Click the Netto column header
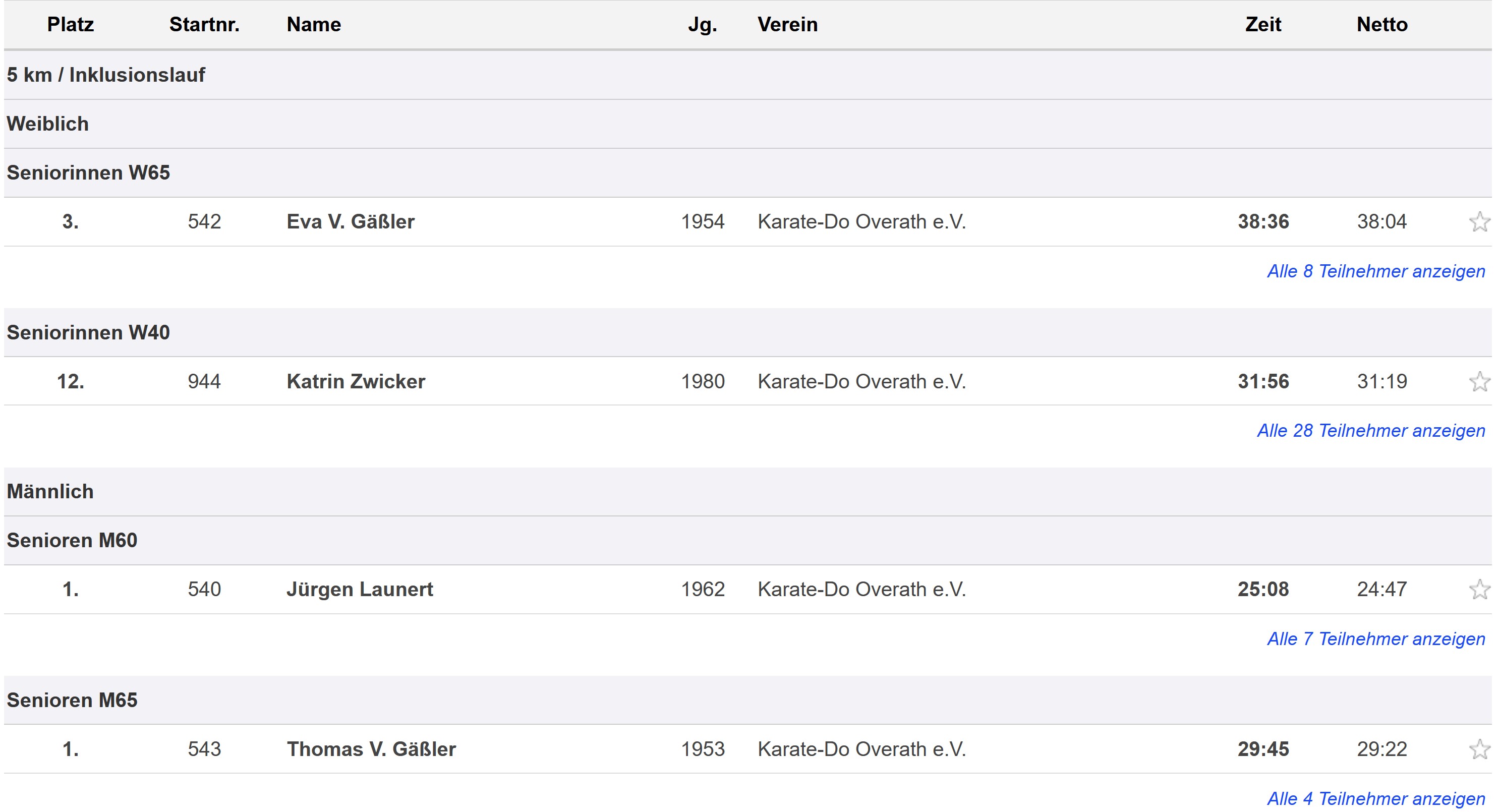Image resolution: width=1498 pixels, height=812 pixels. click(1381, 24)
